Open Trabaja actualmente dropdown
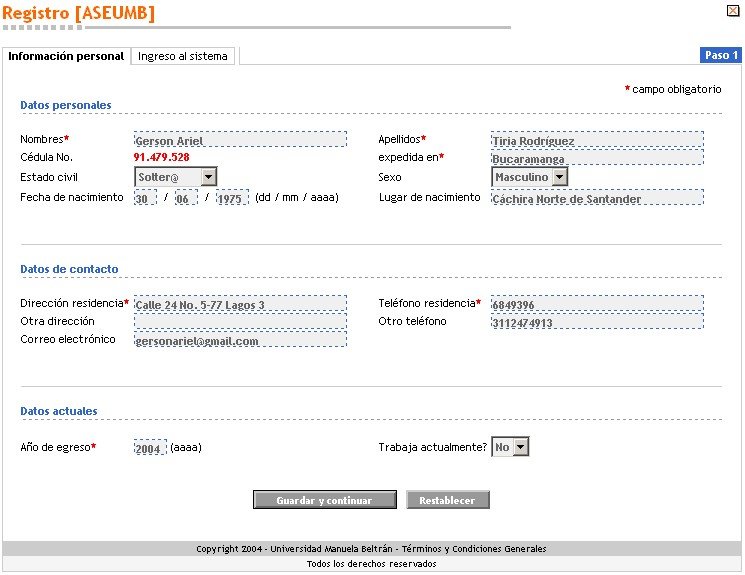The width and height of the screenshot is (745, 575). pos(520,448)
